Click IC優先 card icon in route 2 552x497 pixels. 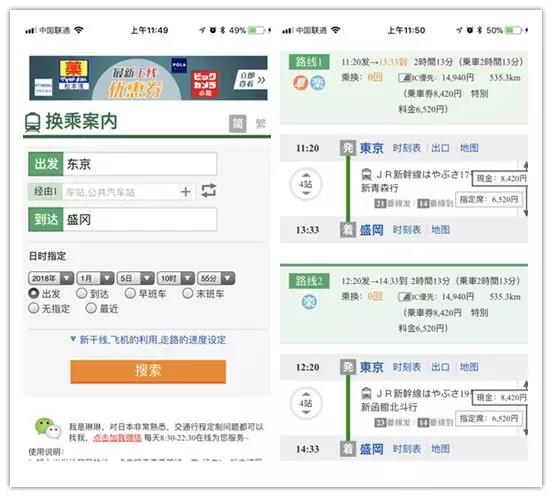click(404, 297)
